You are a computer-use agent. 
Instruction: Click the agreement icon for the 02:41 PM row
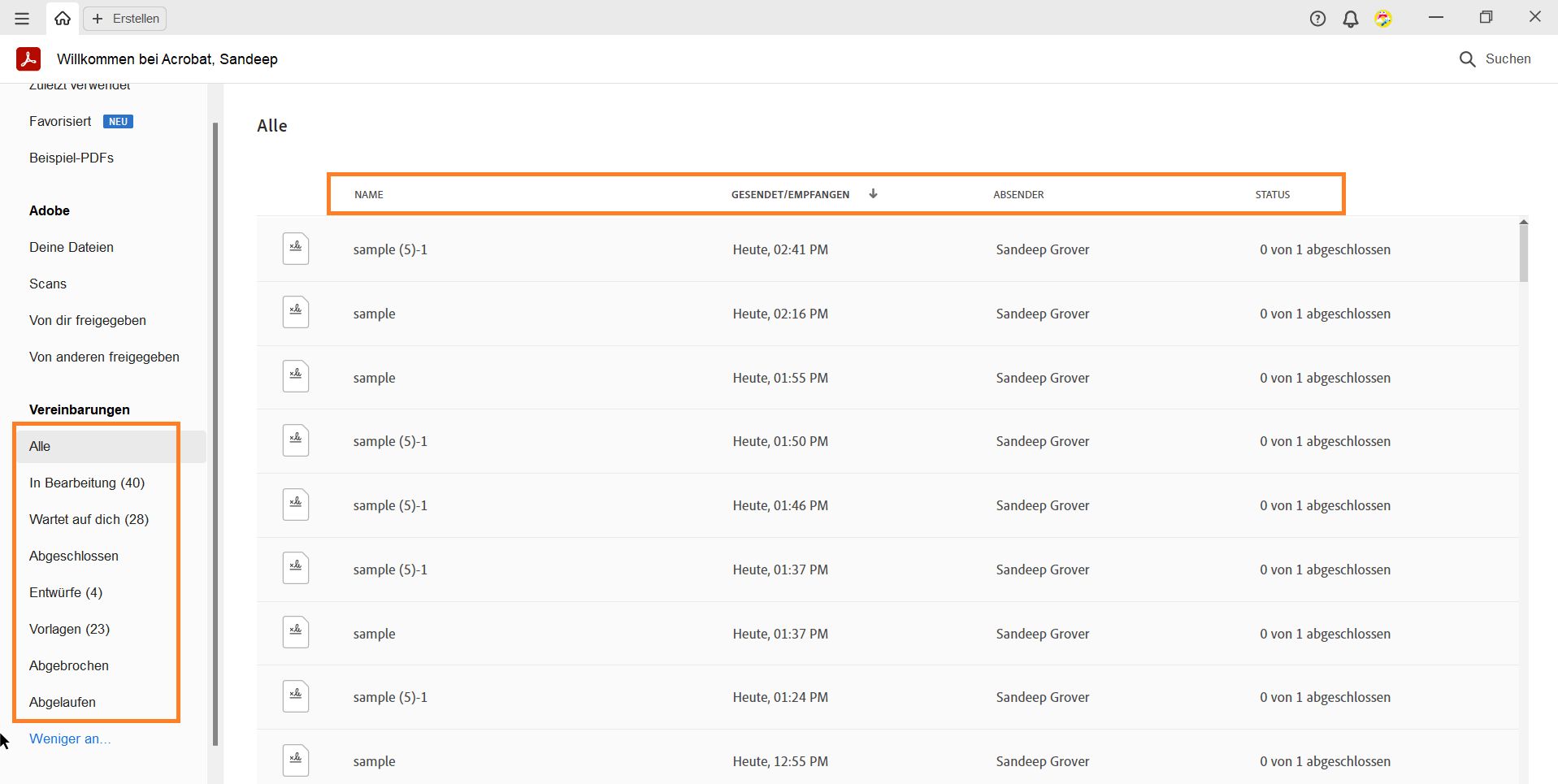tap(296, 249)
